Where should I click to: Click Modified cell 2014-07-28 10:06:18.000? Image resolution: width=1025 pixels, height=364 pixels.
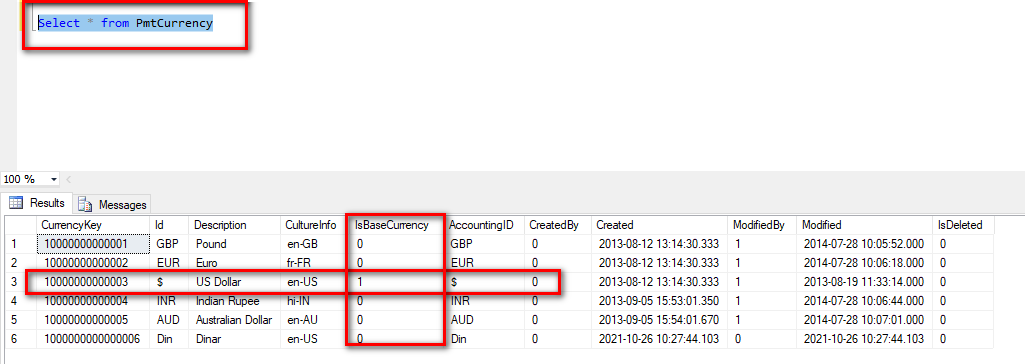coord(865,263)
